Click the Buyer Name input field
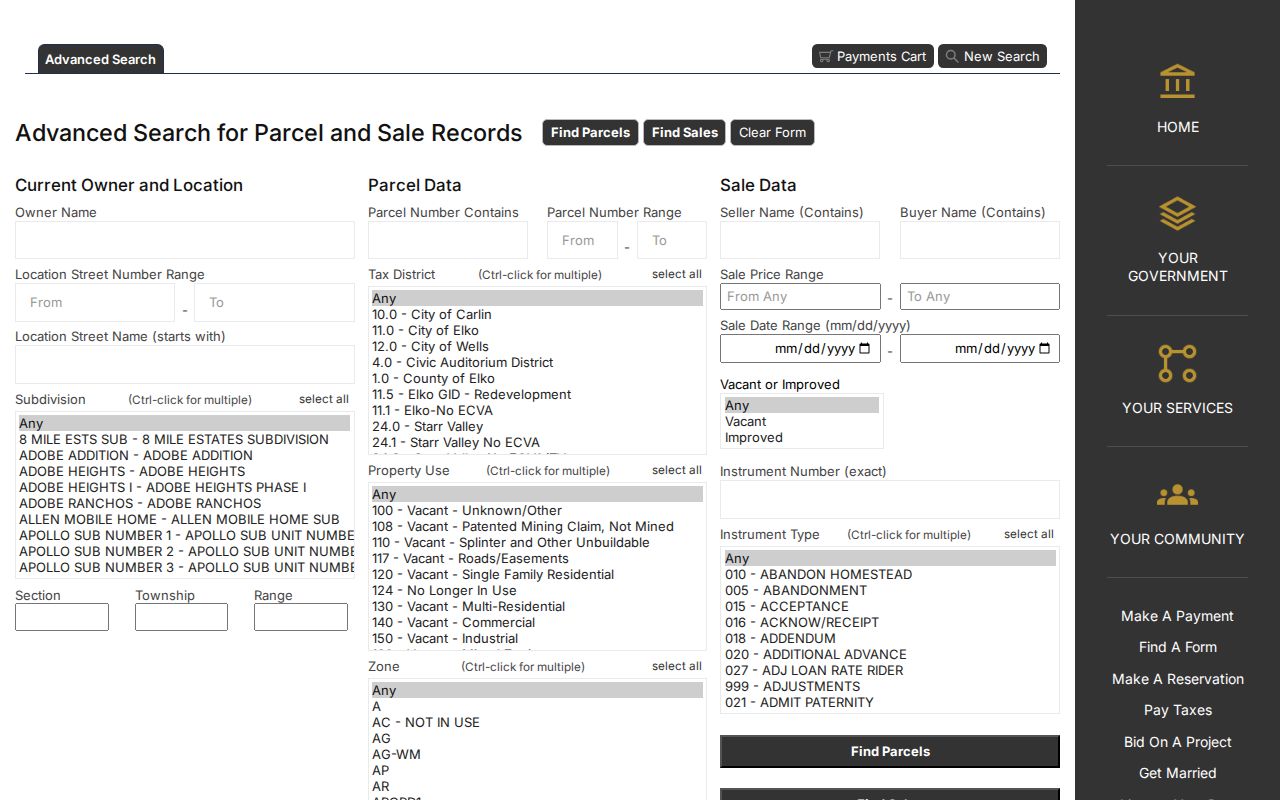 [x=980, y=240]
